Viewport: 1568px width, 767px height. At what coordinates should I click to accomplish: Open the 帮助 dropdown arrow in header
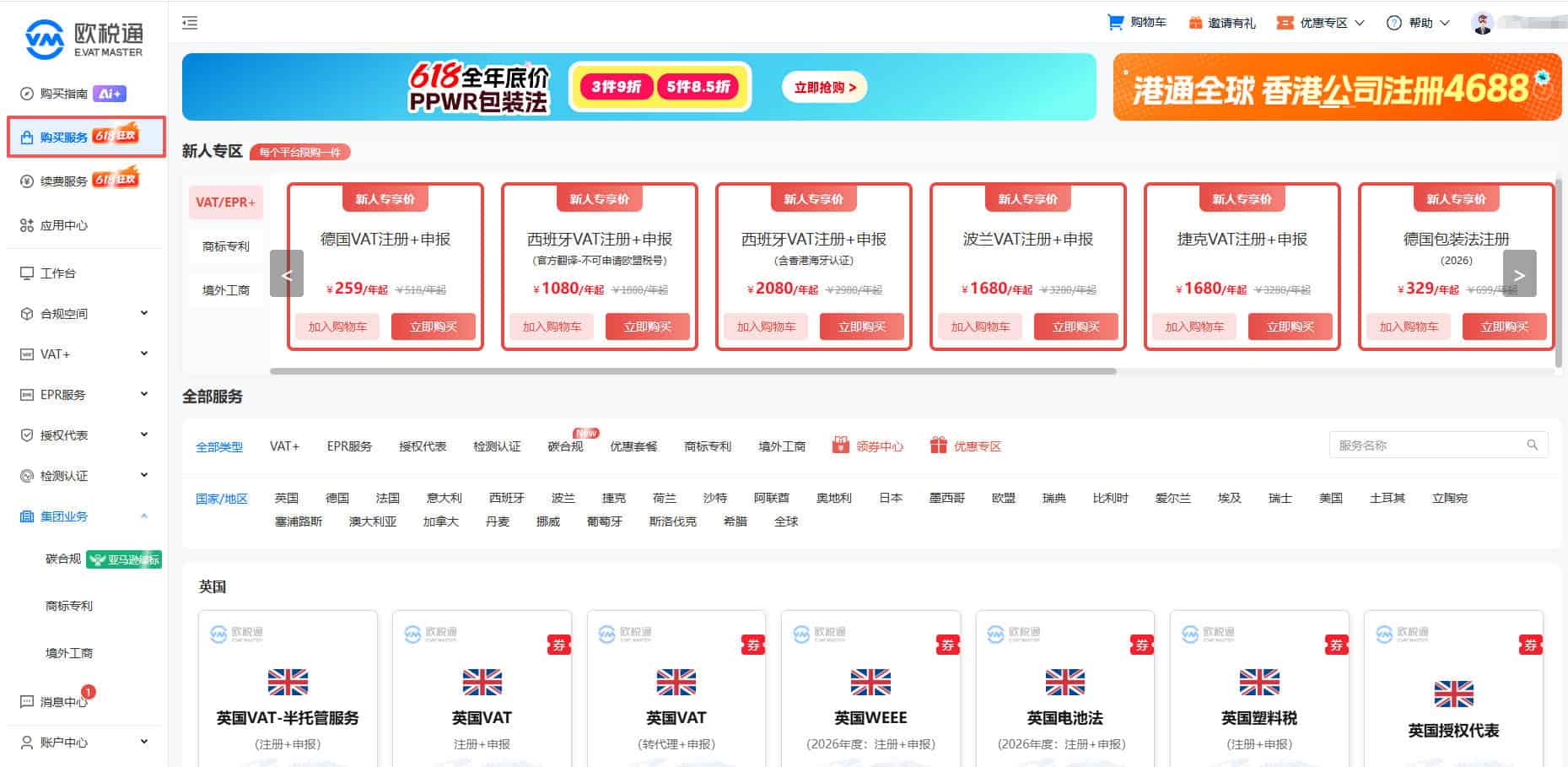1444,23
